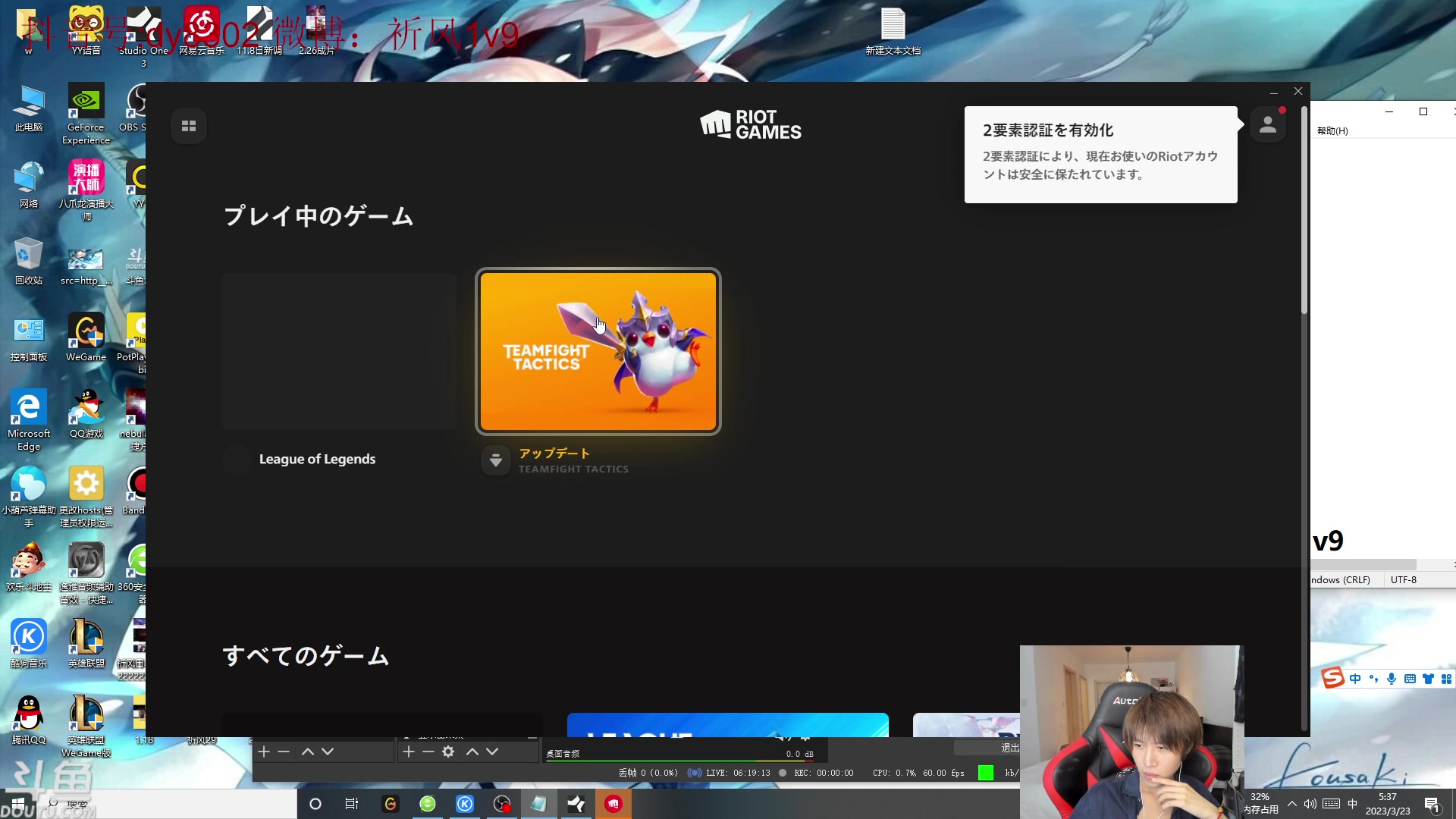Open the WeGame desktop icon
The image size is (1456, 819).
coord(86,338)
